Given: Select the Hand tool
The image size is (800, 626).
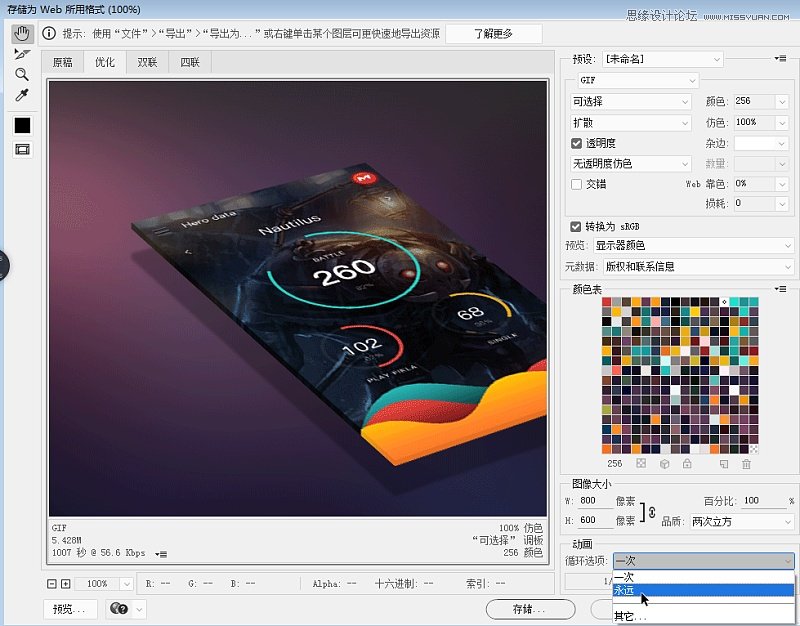Looking at the screenshot, I should 22,34.
